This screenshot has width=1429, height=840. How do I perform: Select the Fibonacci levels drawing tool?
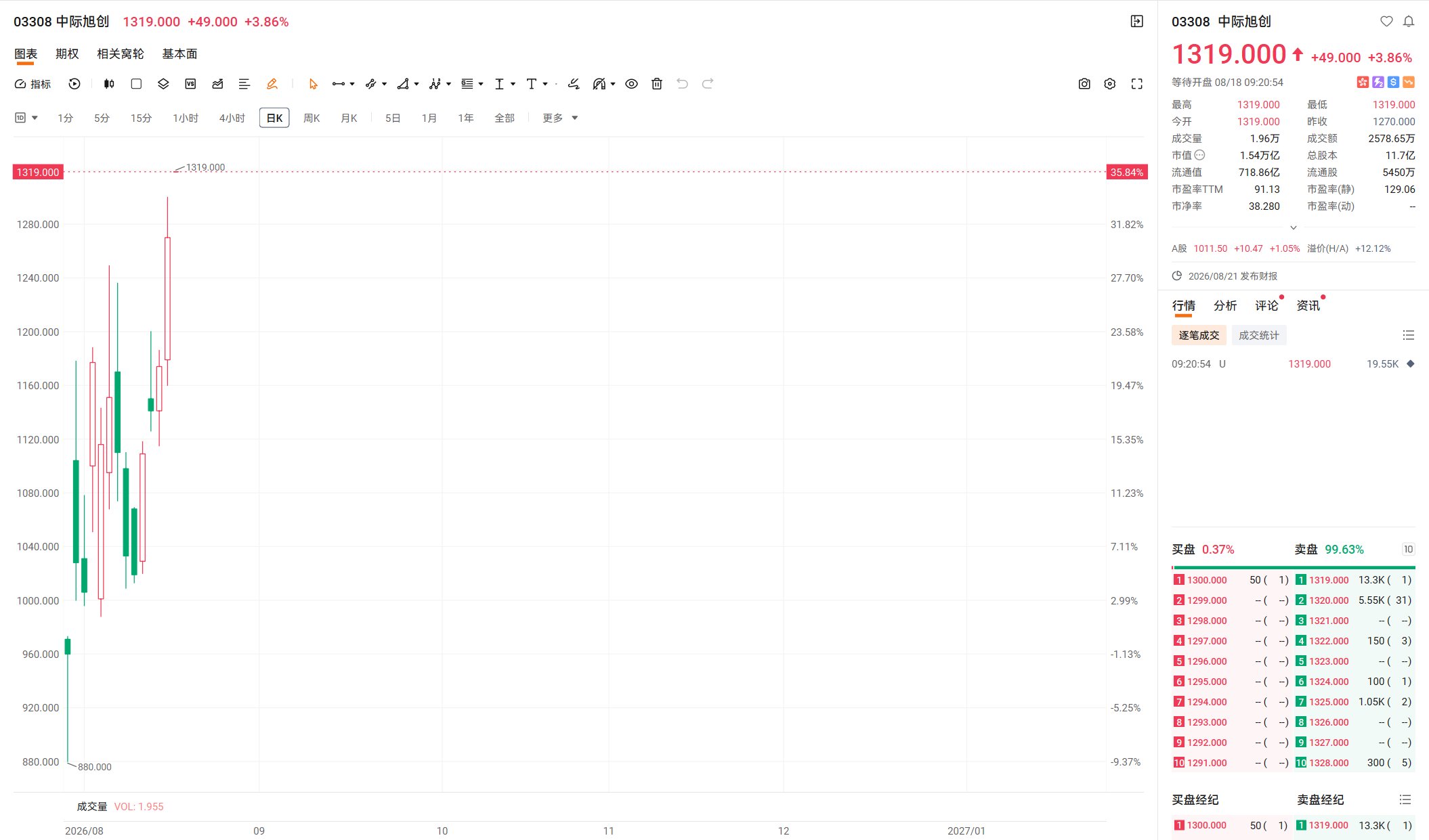(467, 84)
